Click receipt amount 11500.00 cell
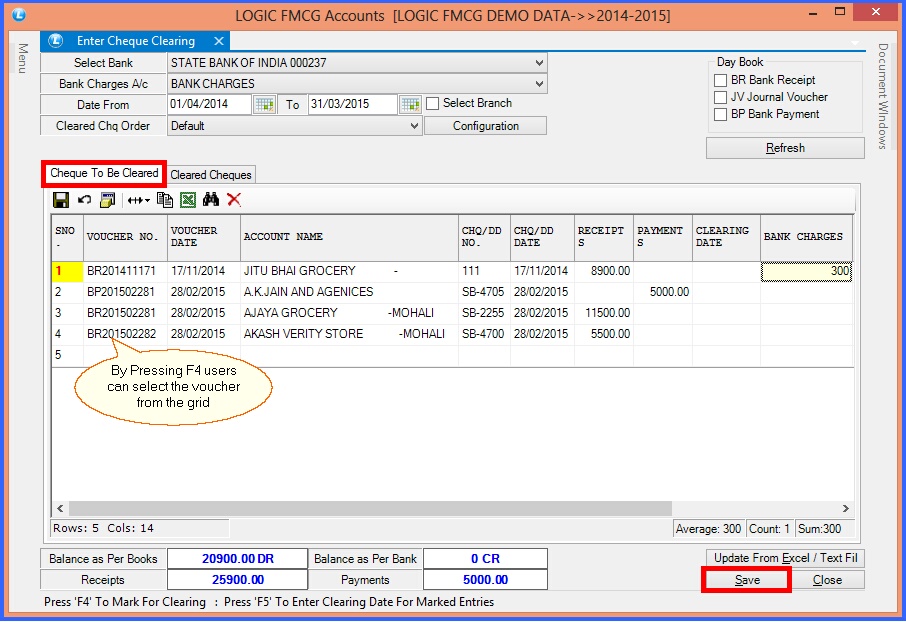 604,313
